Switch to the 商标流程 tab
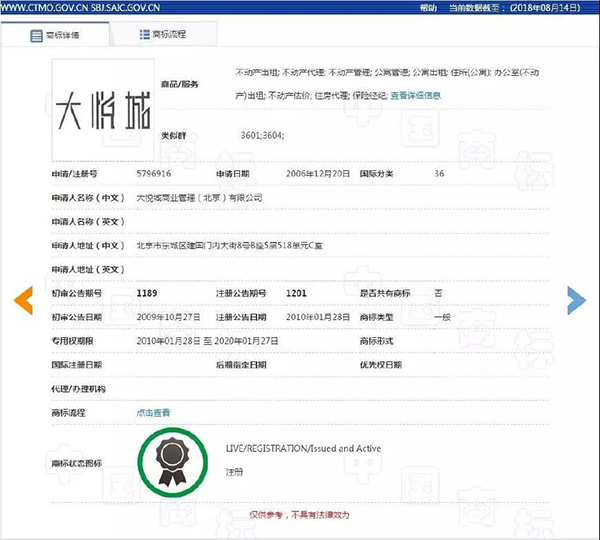 pos(163,34)
